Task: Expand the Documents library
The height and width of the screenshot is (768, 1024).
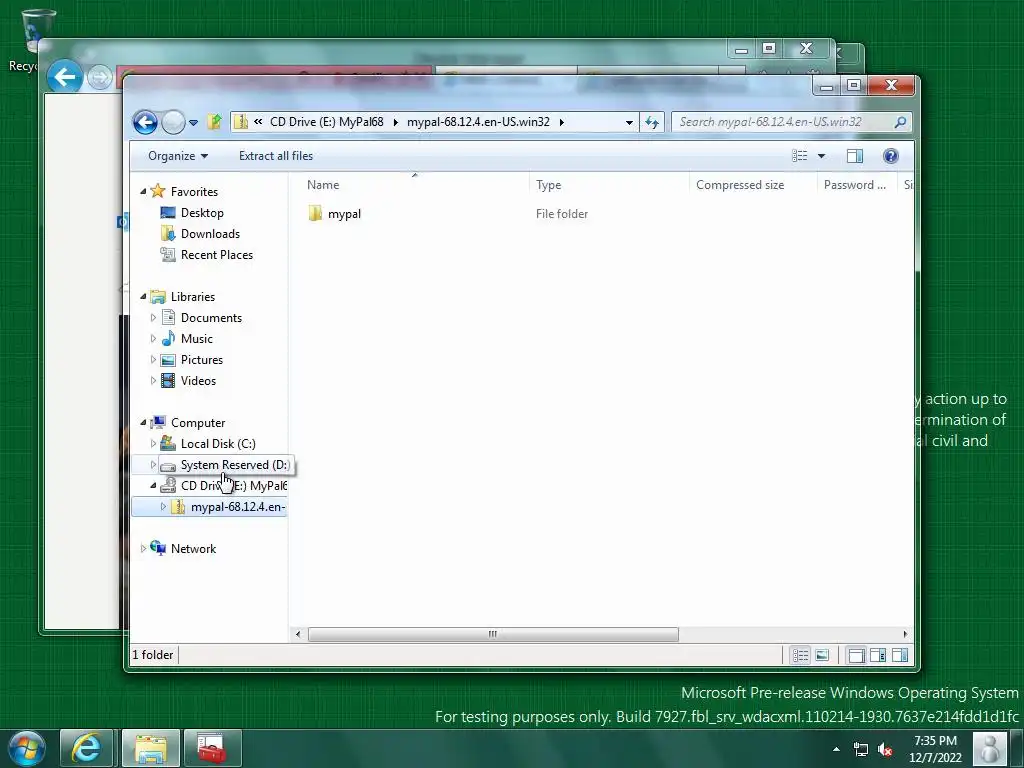Action: (153, 317)
